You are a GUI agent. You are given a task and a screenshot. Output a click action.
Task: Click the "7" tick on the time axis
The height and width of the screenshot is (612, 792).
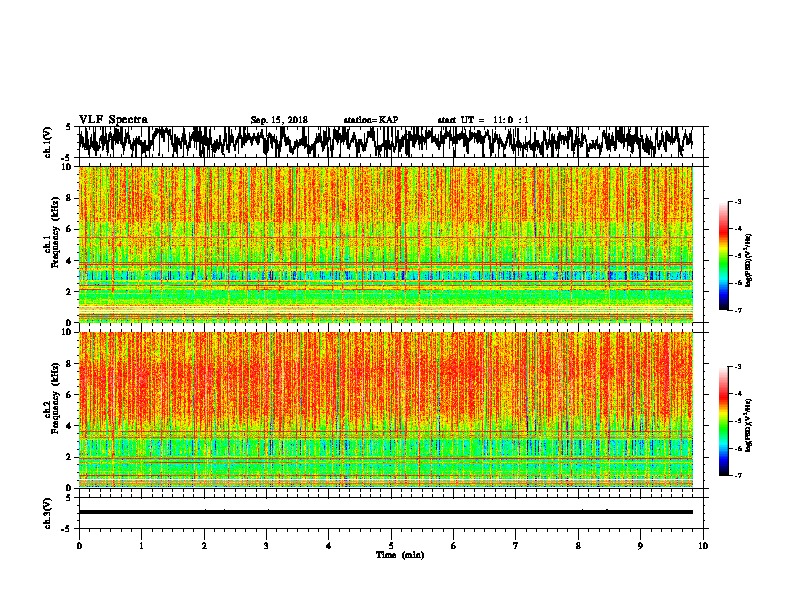click(x=516, y=546)
